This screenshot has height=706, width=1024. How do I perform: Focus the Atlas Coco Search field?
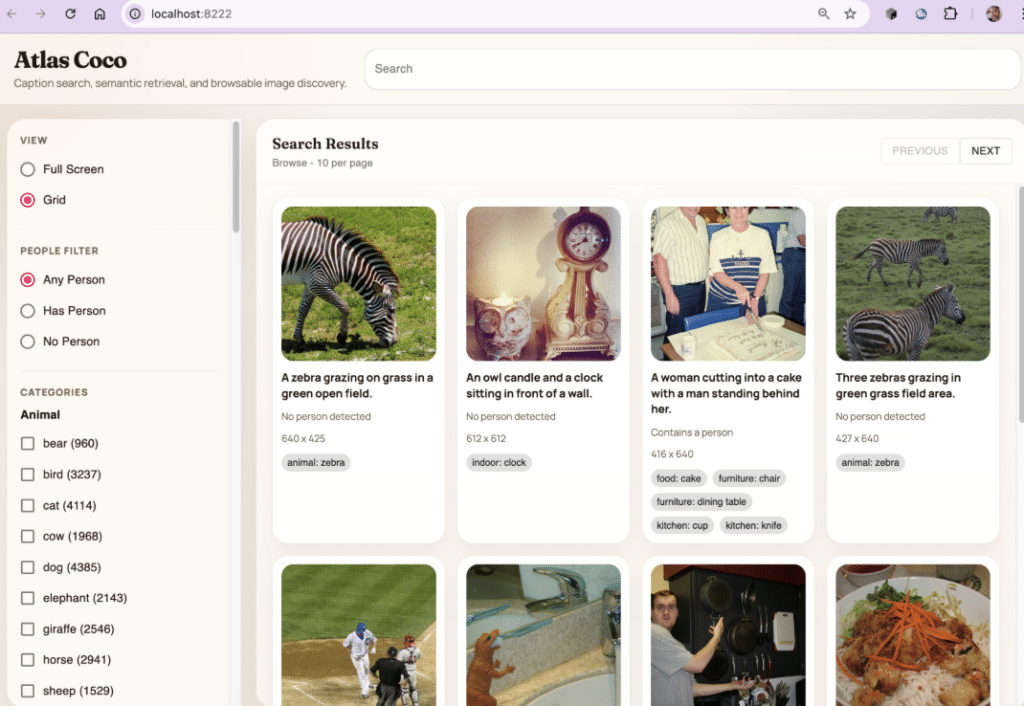coord(694,69)
